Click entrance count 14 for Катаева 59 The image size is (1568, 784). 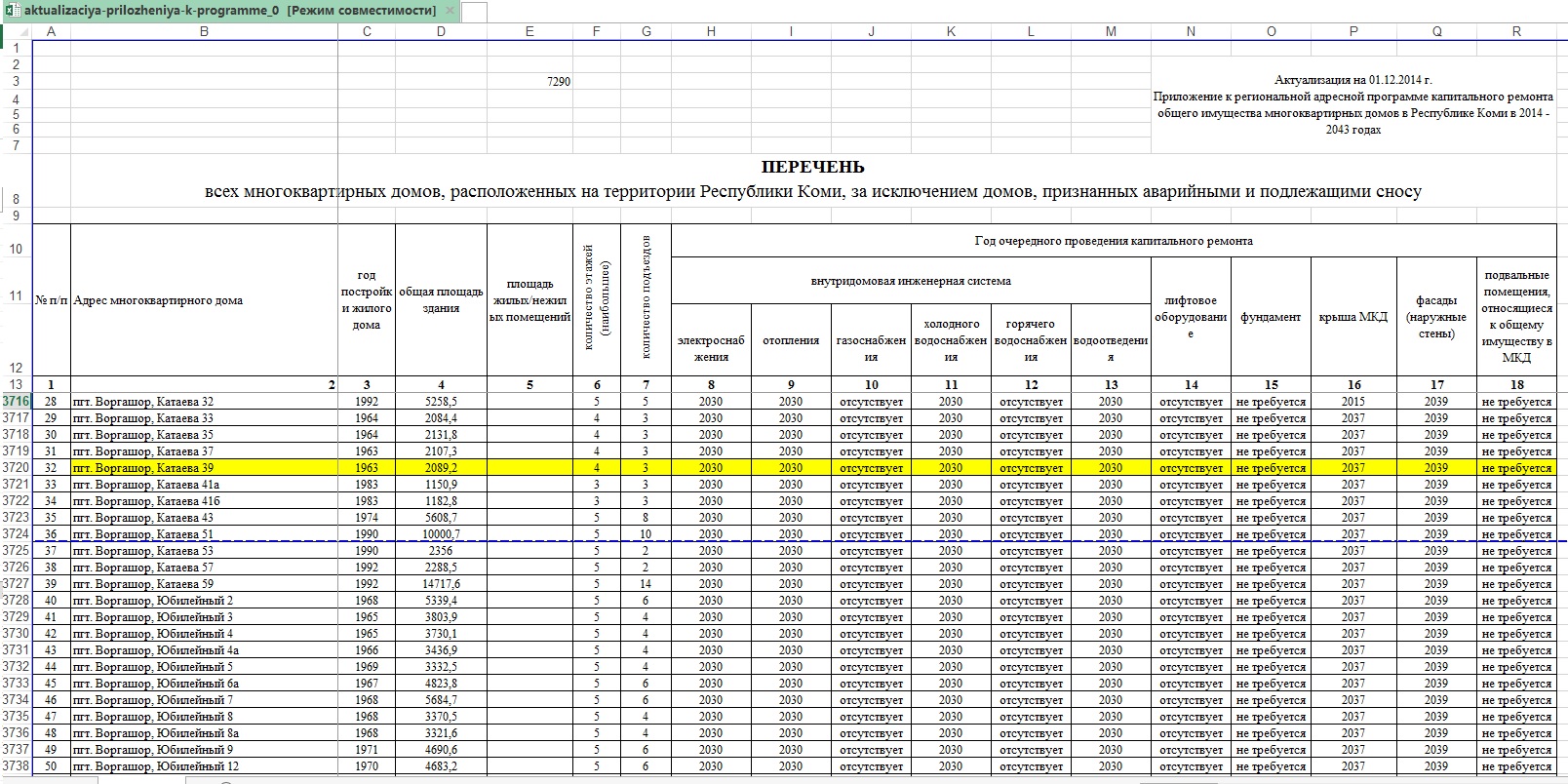646,584
